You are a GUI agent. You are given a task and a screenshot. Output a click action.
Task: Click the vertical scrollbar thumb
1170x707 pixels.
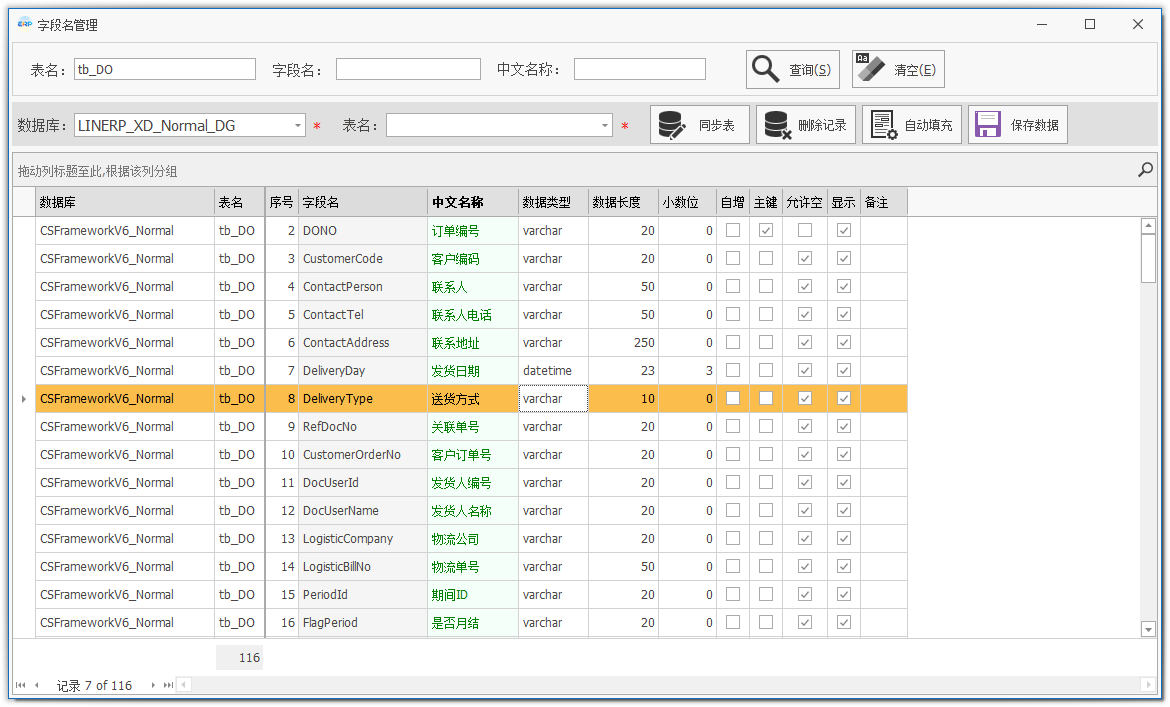click(x=1148, y=258)
